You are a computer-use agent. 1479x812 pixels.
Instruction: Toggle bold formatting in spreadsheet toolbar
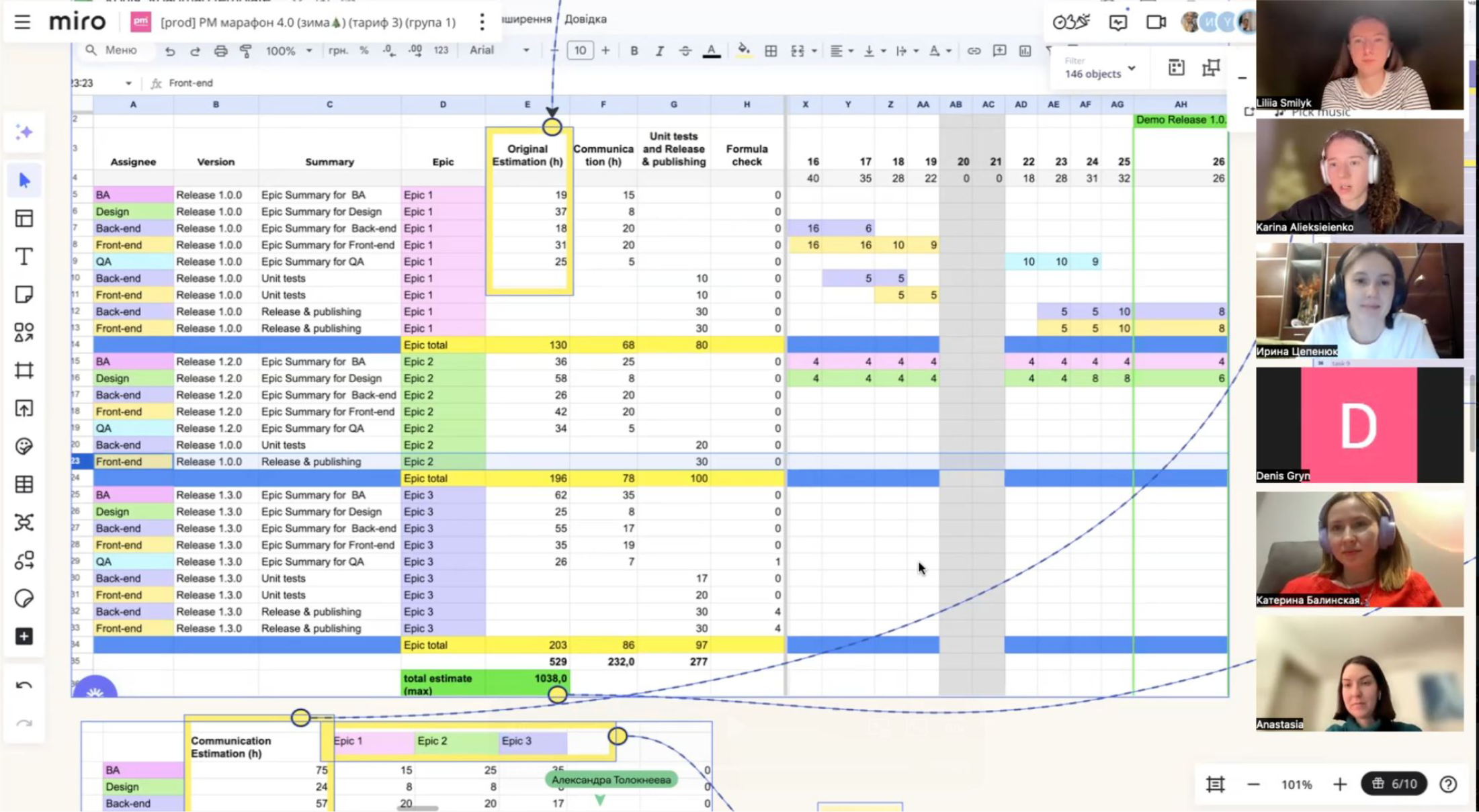point(634,50)
